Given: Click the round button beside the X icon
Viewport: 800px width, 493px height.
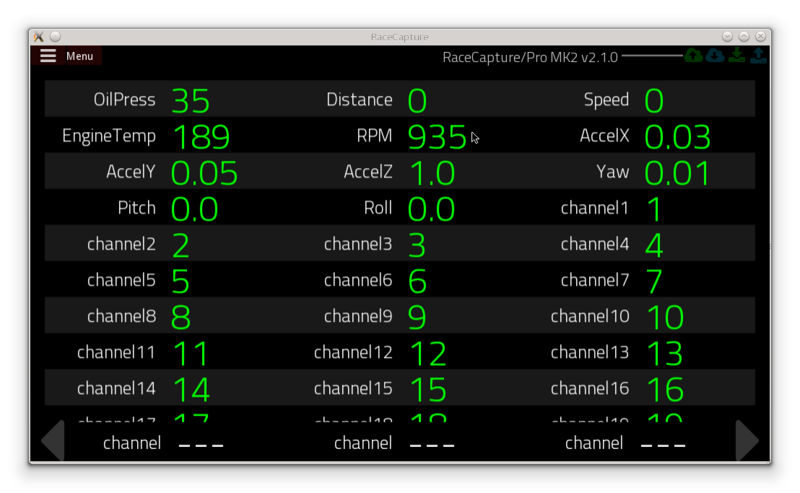Looking at the screenshot, I should pos(56,37).
